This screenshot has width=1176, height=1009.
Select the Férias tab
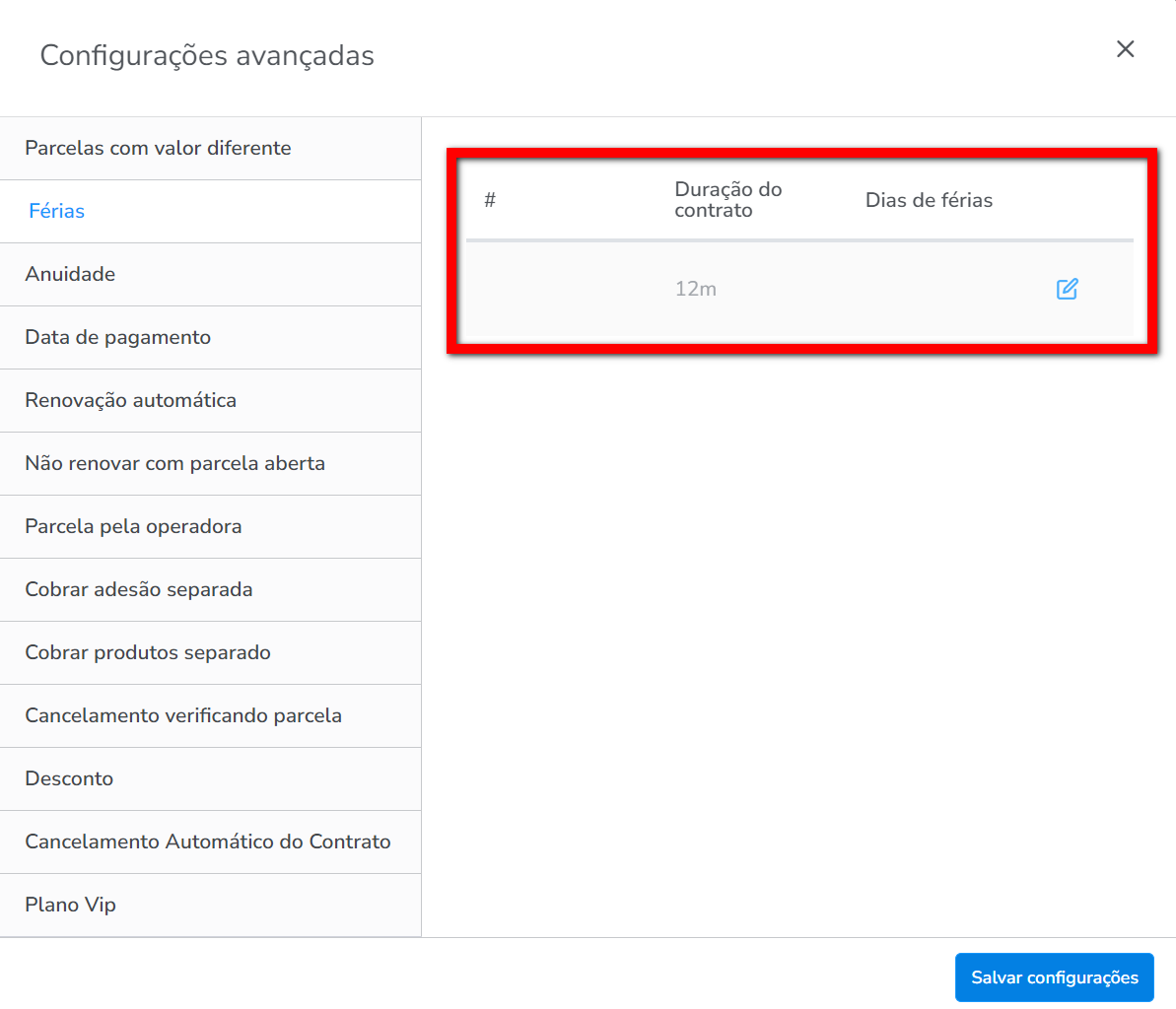point(57,211)
